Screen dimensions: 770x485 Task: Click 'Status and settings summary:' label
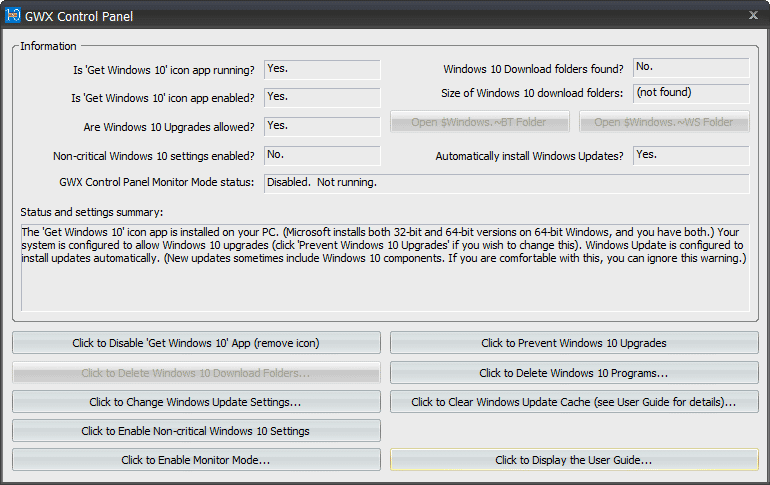click(92, 212)
